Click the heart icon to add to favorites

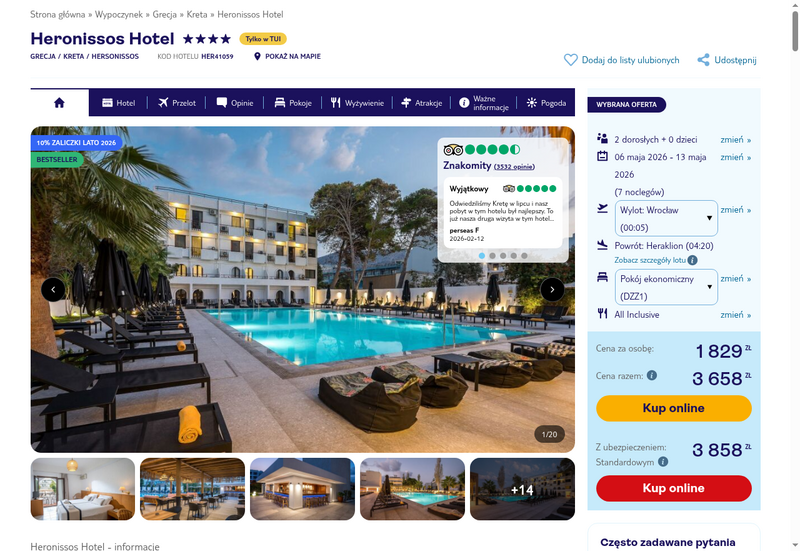570,60
